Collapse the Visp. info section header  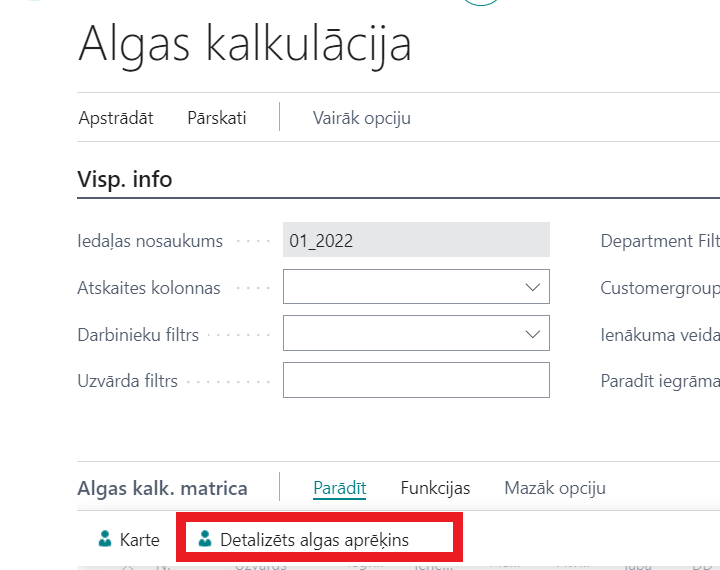pos(125,179)
